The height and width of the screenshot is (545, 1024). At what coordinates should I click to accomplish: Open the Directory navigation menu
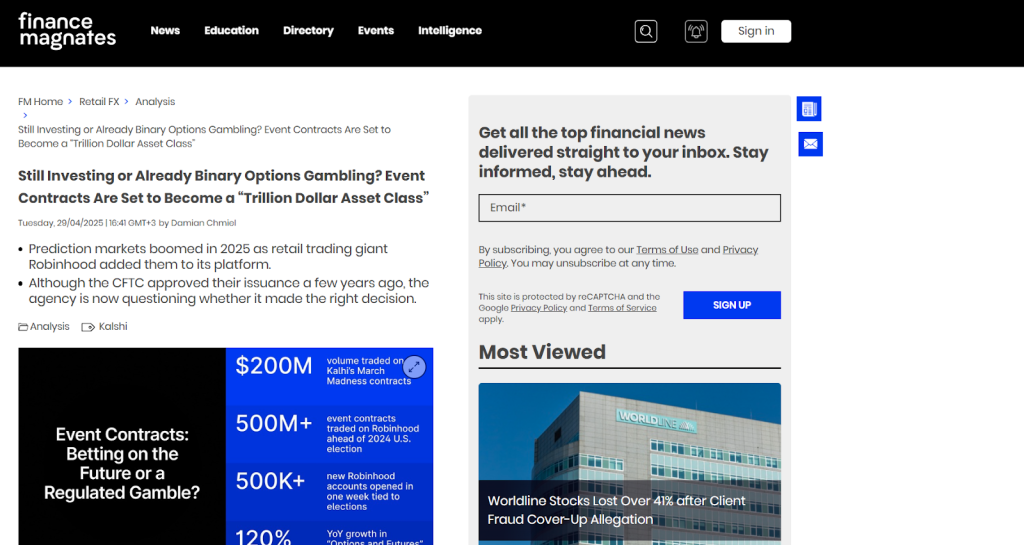[308, 31]
